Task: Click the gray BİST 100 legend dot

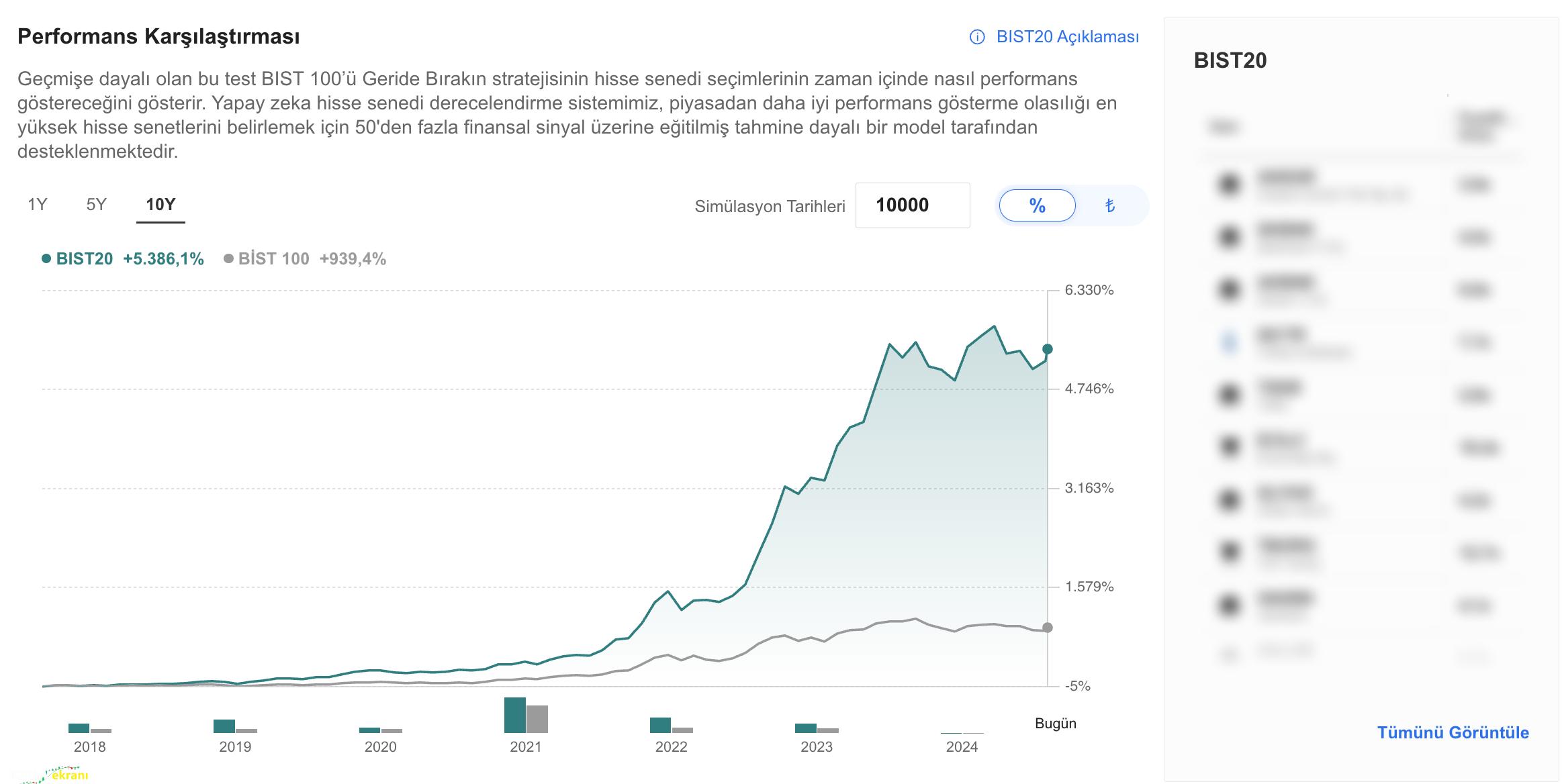Action: pyautogui.click(x=228, y=258)
